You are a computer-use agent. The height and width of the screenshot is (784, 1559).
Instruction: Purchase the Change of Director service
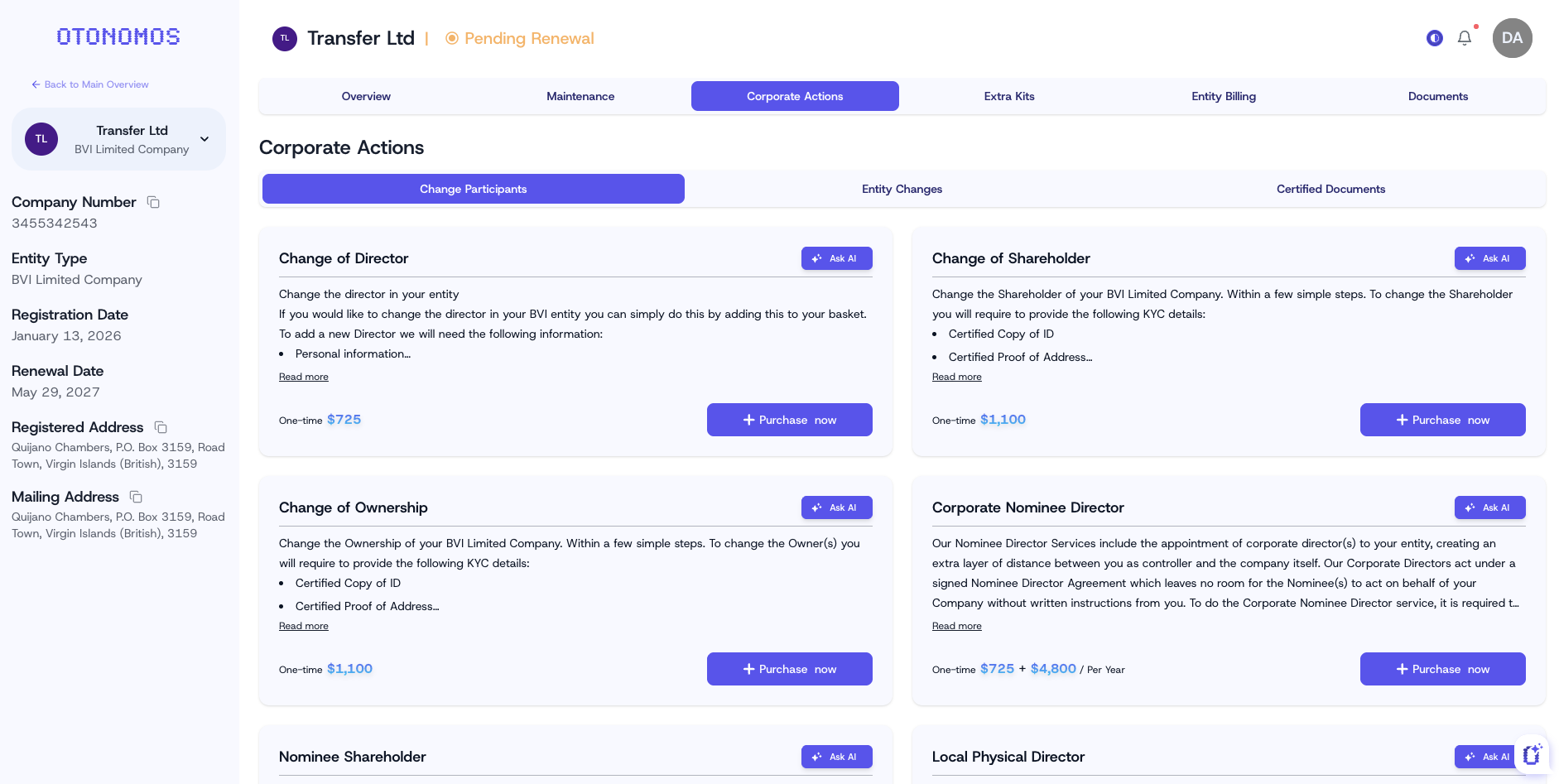point(789,419)
